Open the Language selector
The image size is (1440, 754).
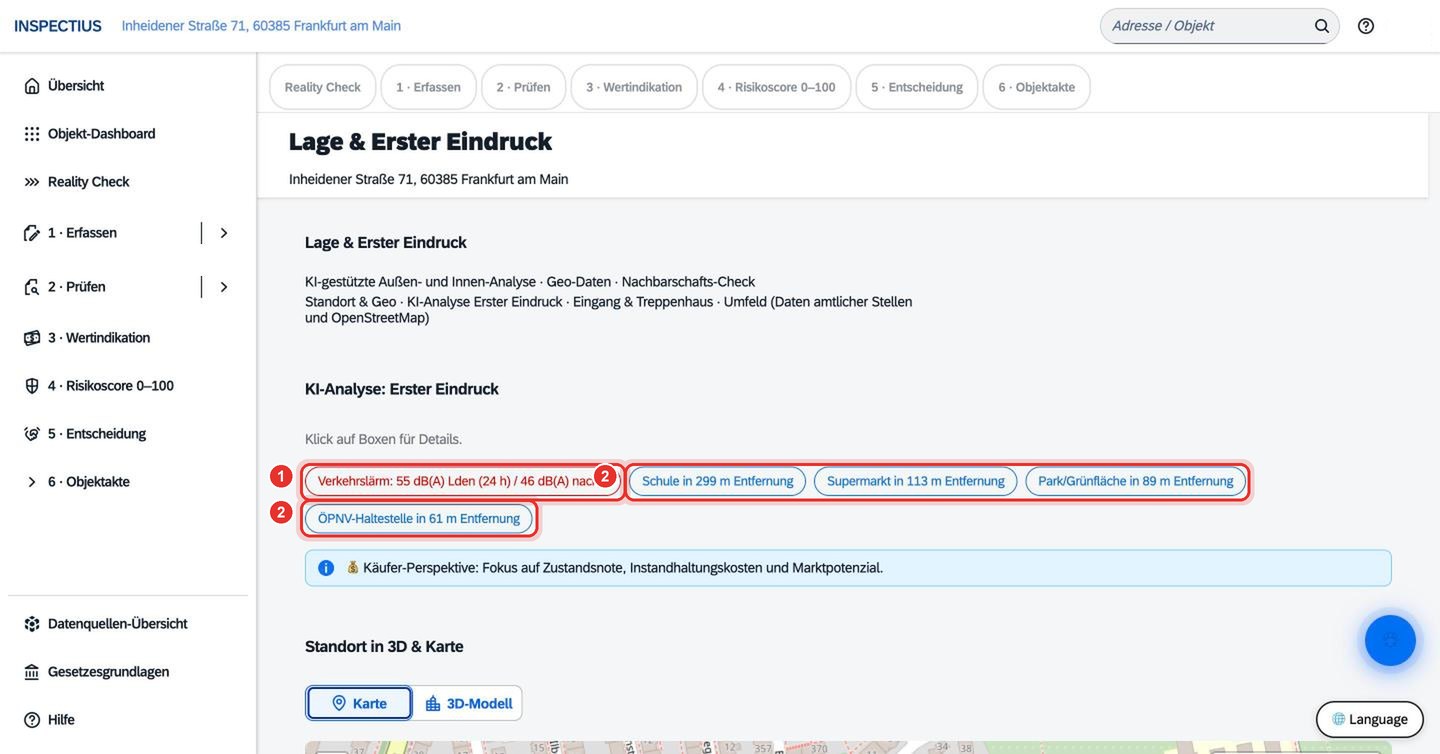click(x=1370, y=719)
